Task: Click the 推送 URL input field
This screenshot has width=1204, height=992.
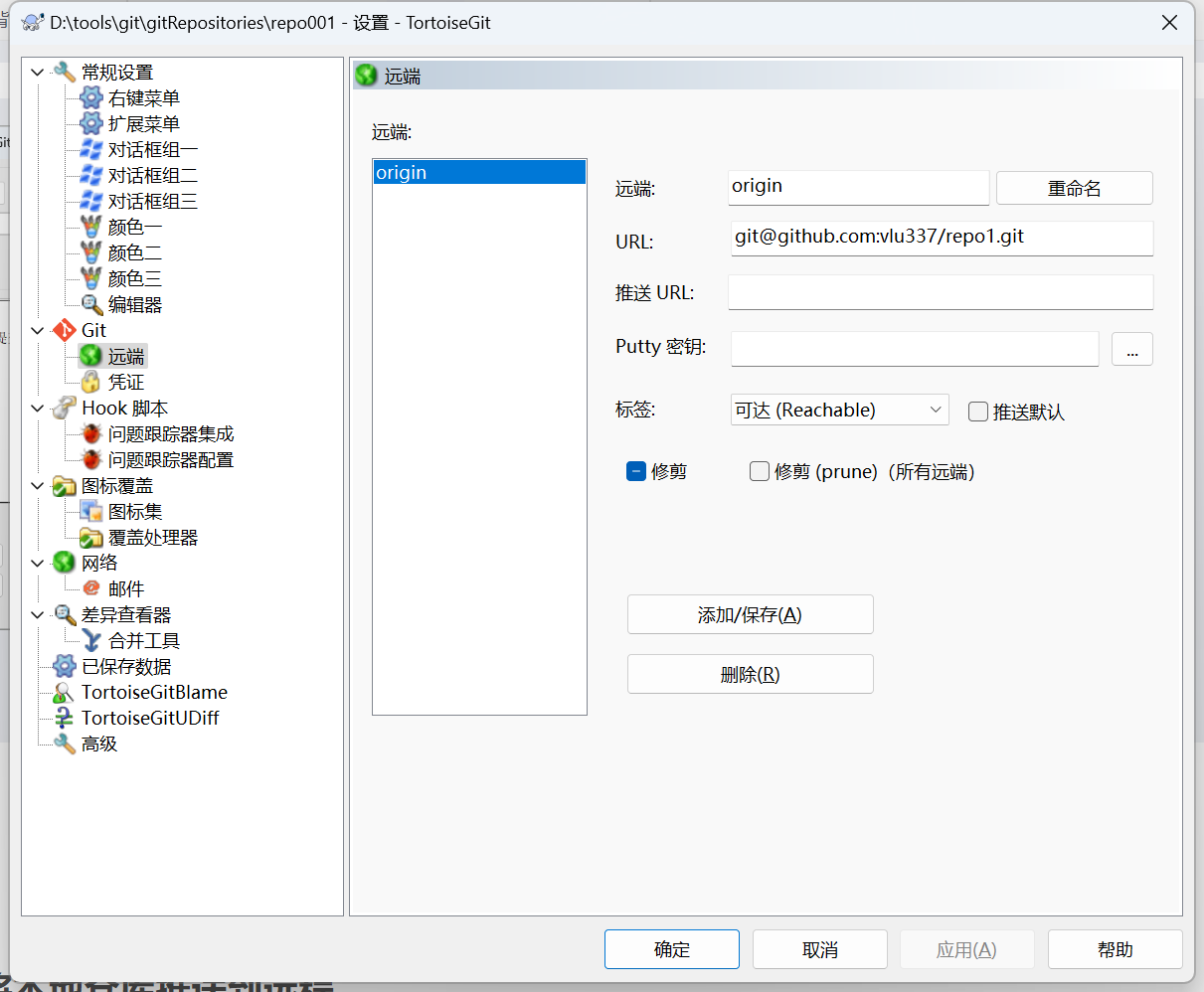Action: click(942, 292)
